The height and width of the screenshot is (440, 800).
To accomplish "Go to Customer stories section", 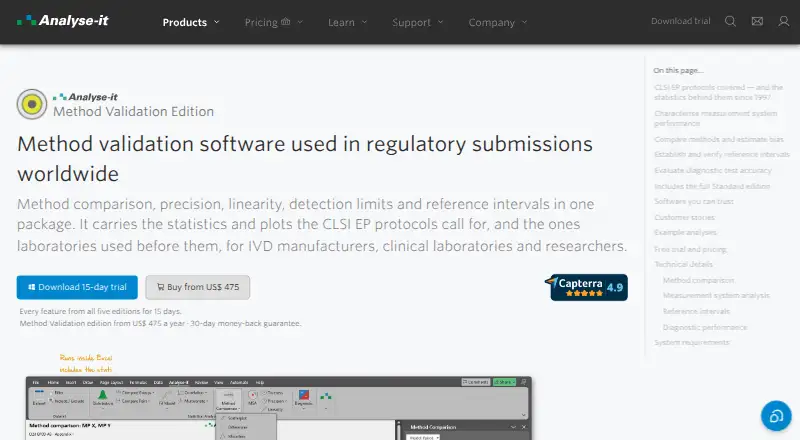I will pos(684,217).
